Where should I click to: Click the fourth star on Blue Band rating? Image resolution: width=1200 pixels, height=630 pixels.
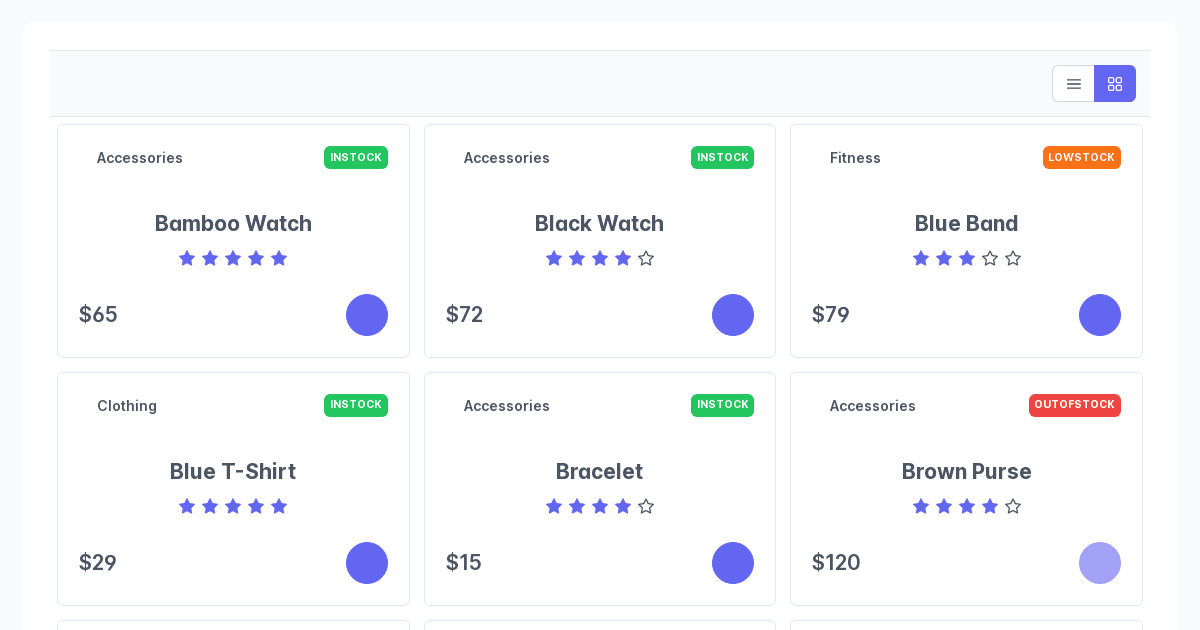coord(990,258)
